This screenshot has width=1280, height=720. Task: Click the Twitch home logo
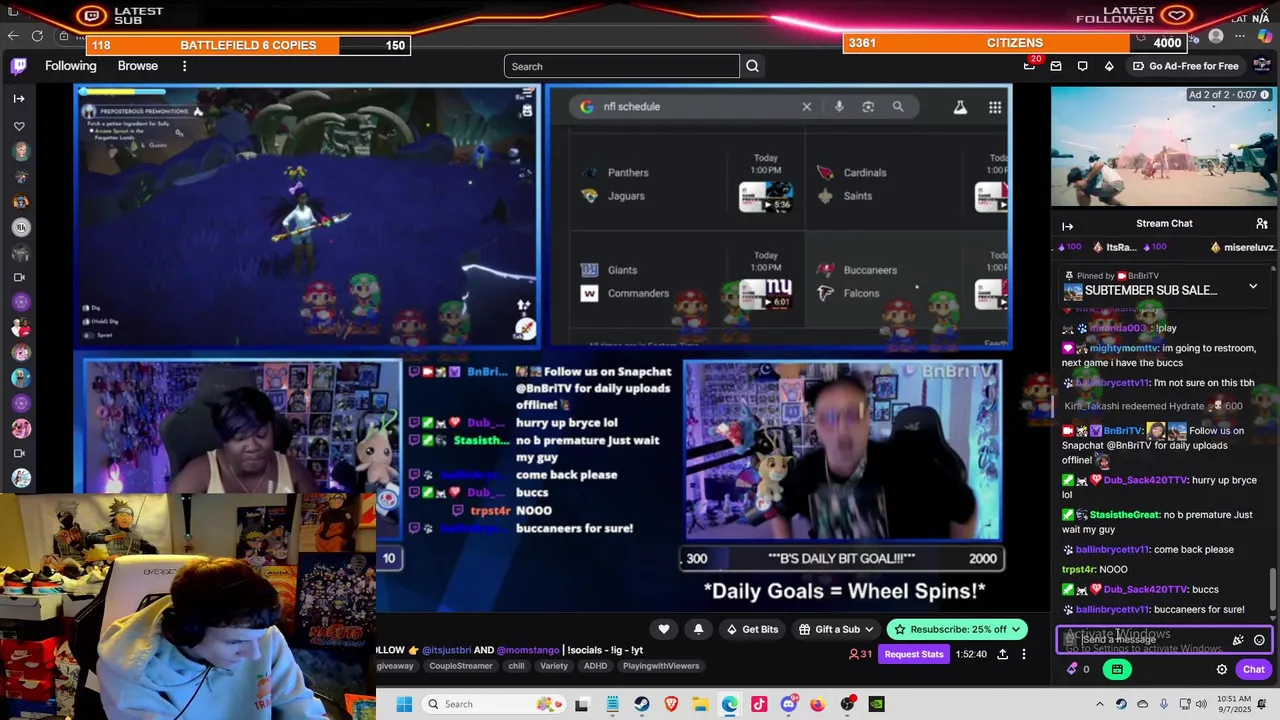(18, 66)
